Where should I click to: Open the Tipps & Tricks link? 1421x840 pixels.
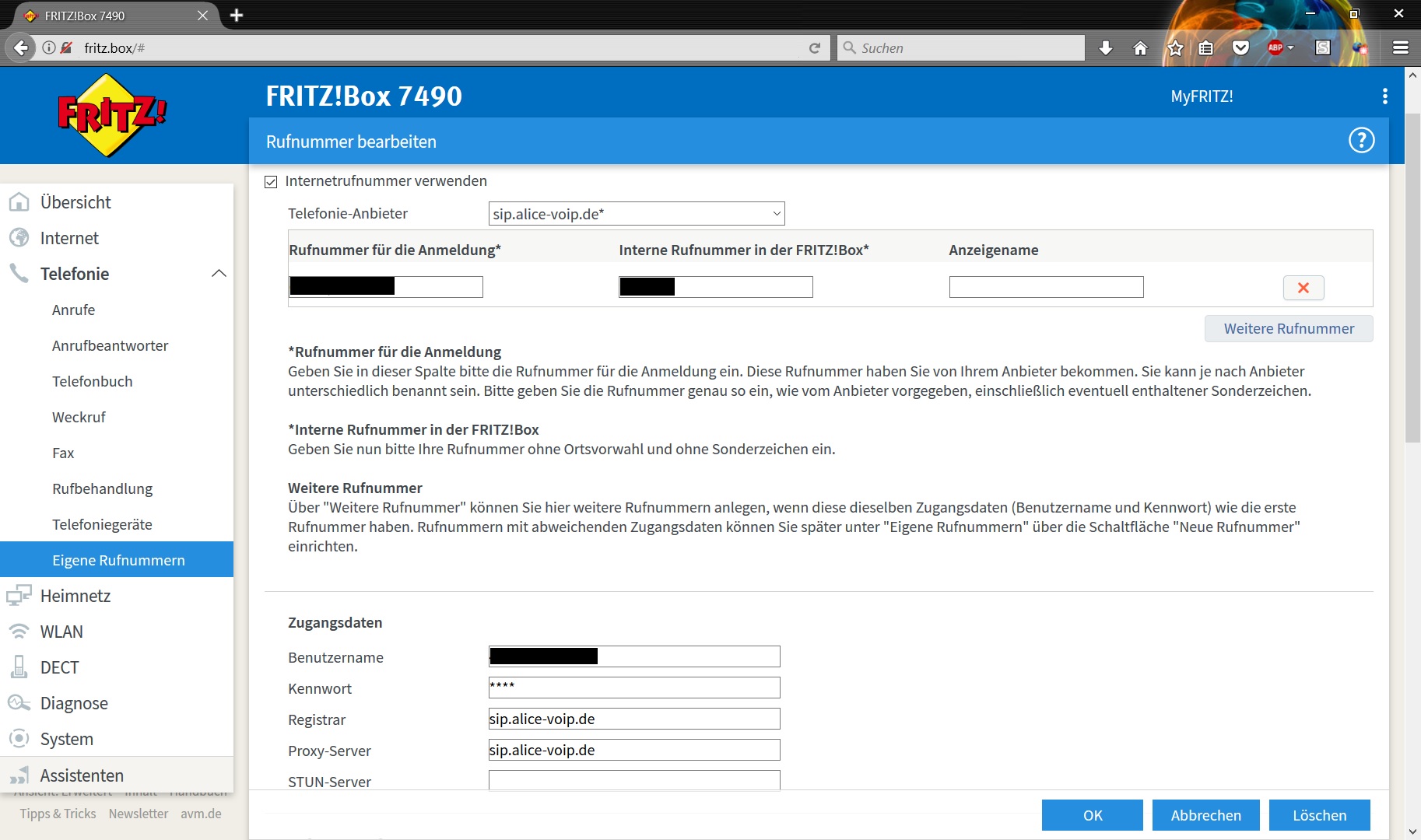[58, 814]
